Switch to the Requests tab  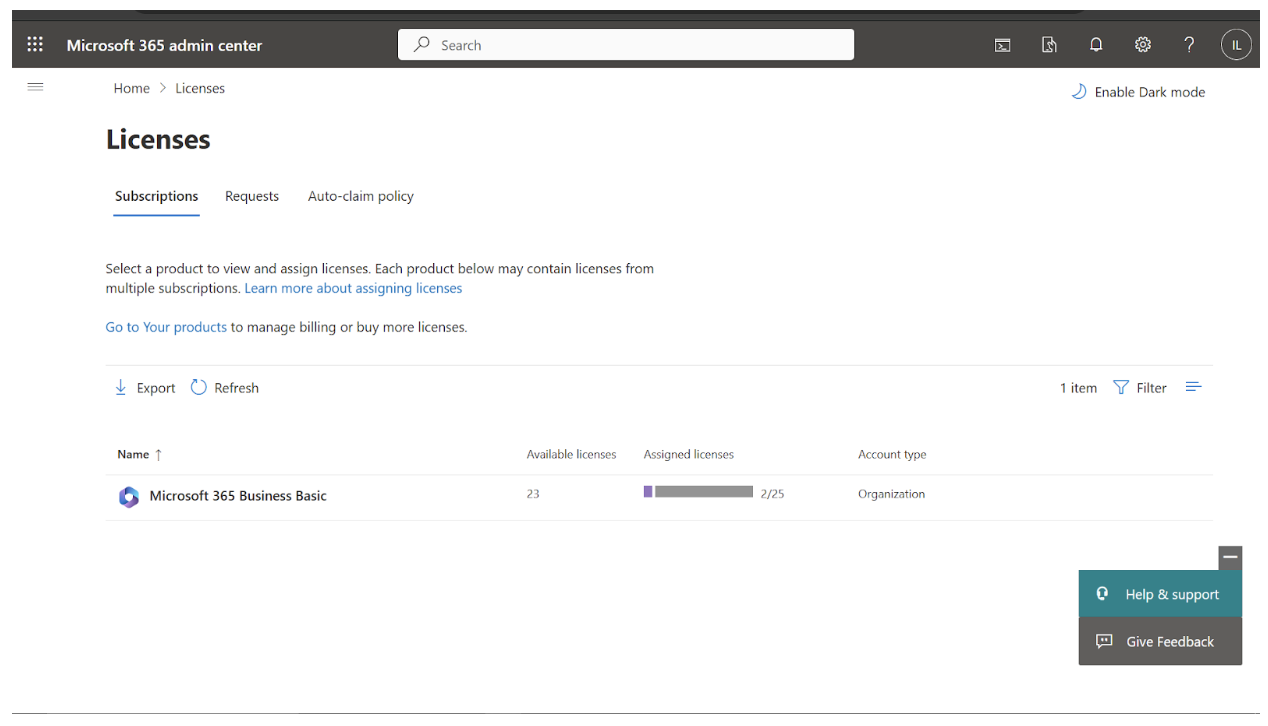[x=252, y=196]
